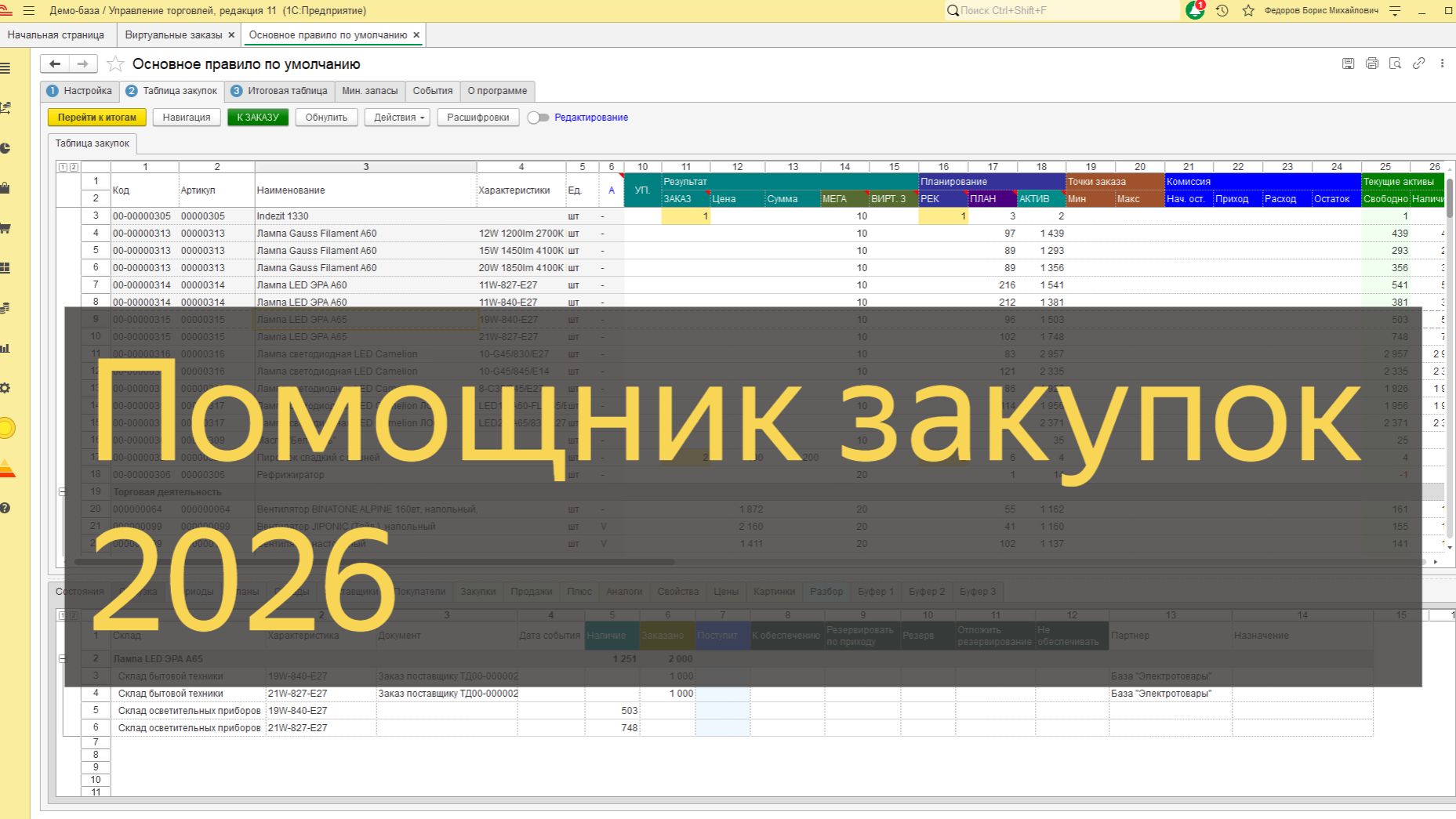Image resolution: width=1456 pixels, height=819 pixels.
Task: Collapse the Торговая деятельность group row
Action: [63, 491]
